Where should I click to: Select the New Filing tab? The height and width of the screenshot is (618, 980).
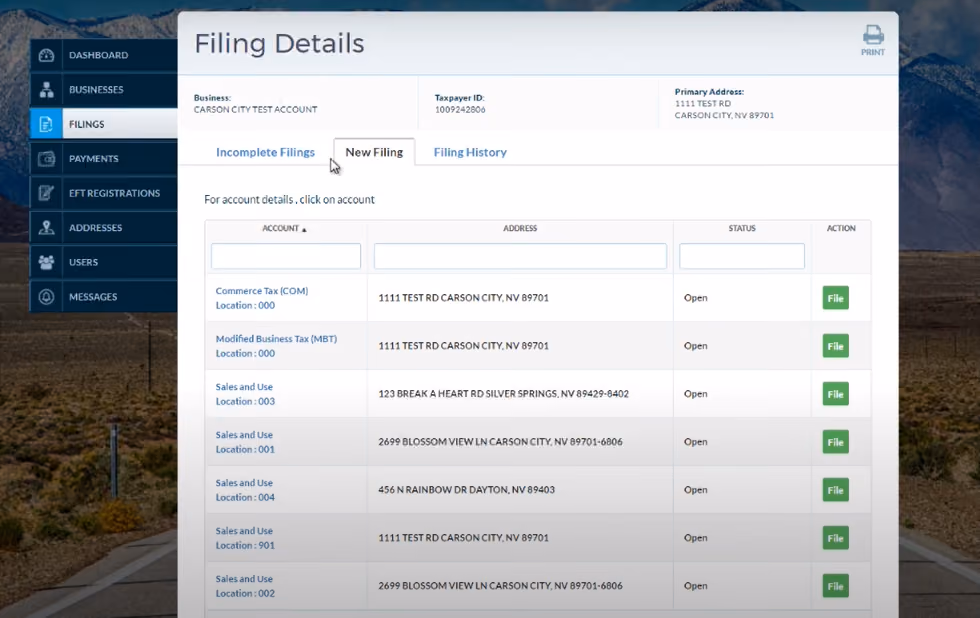coord(374,152)
